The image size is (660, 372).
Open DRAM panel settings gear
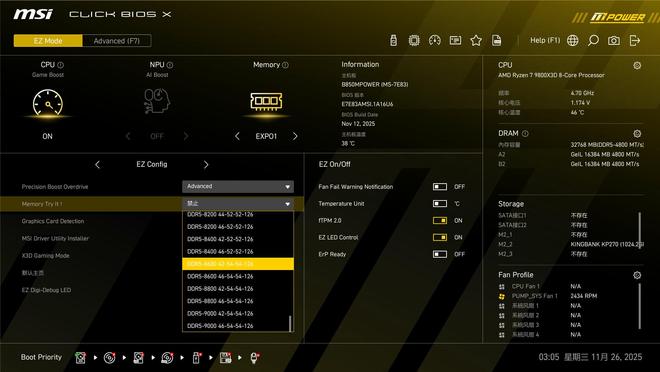click(637, 133)
